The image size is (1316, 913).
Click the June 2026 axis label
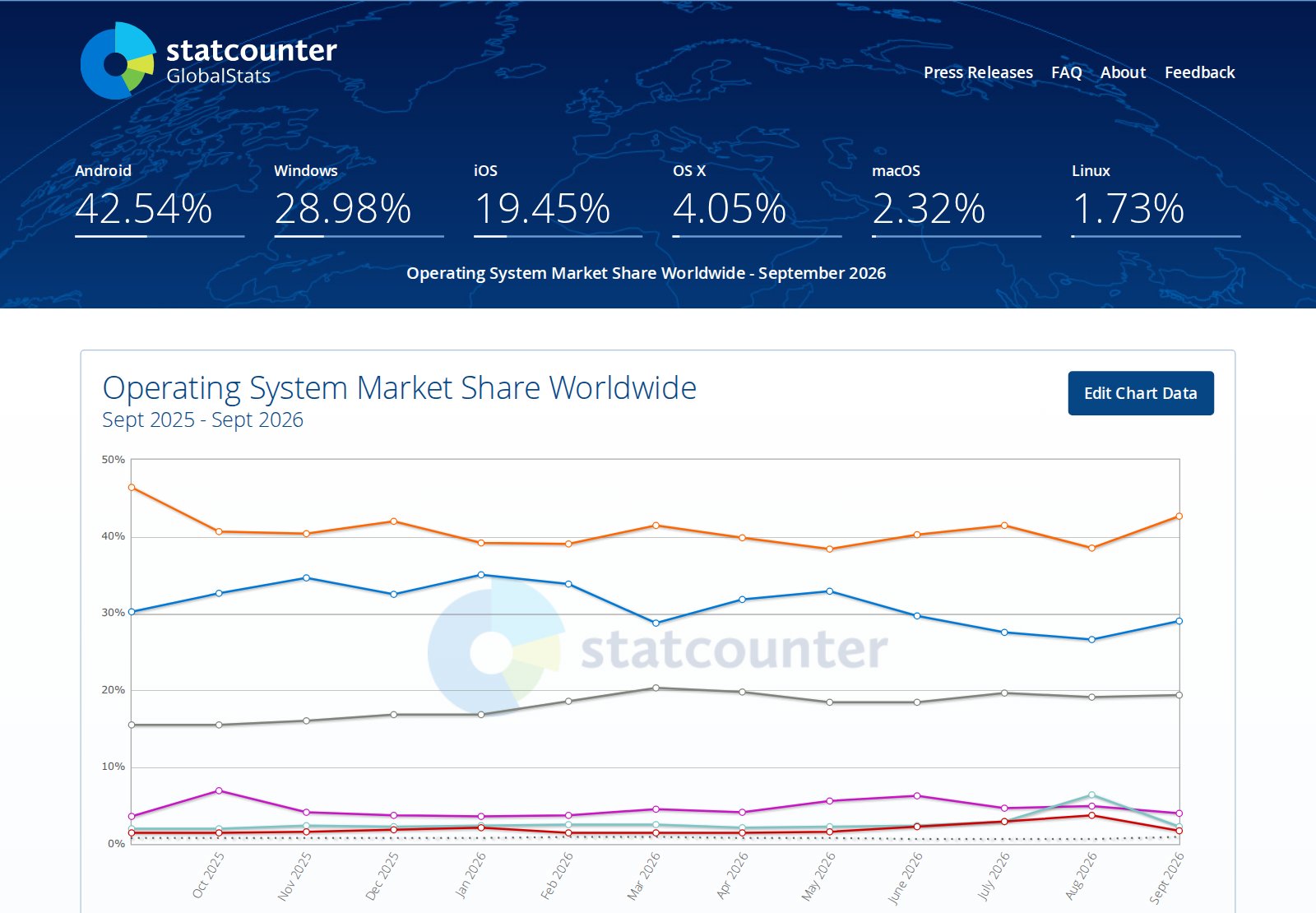click(905, 878)
